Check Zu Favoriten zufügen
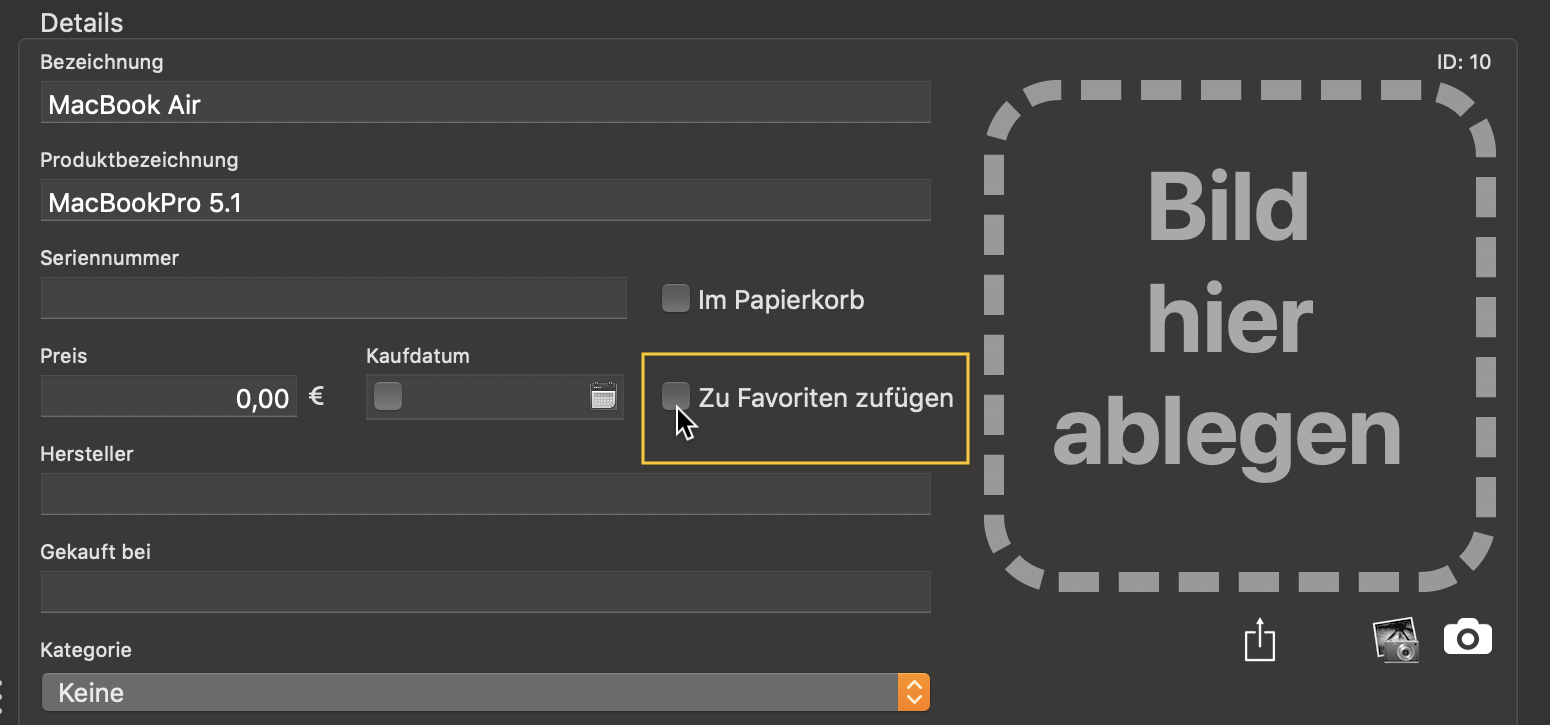The image size is (1550, 725). tap(676, 396)
